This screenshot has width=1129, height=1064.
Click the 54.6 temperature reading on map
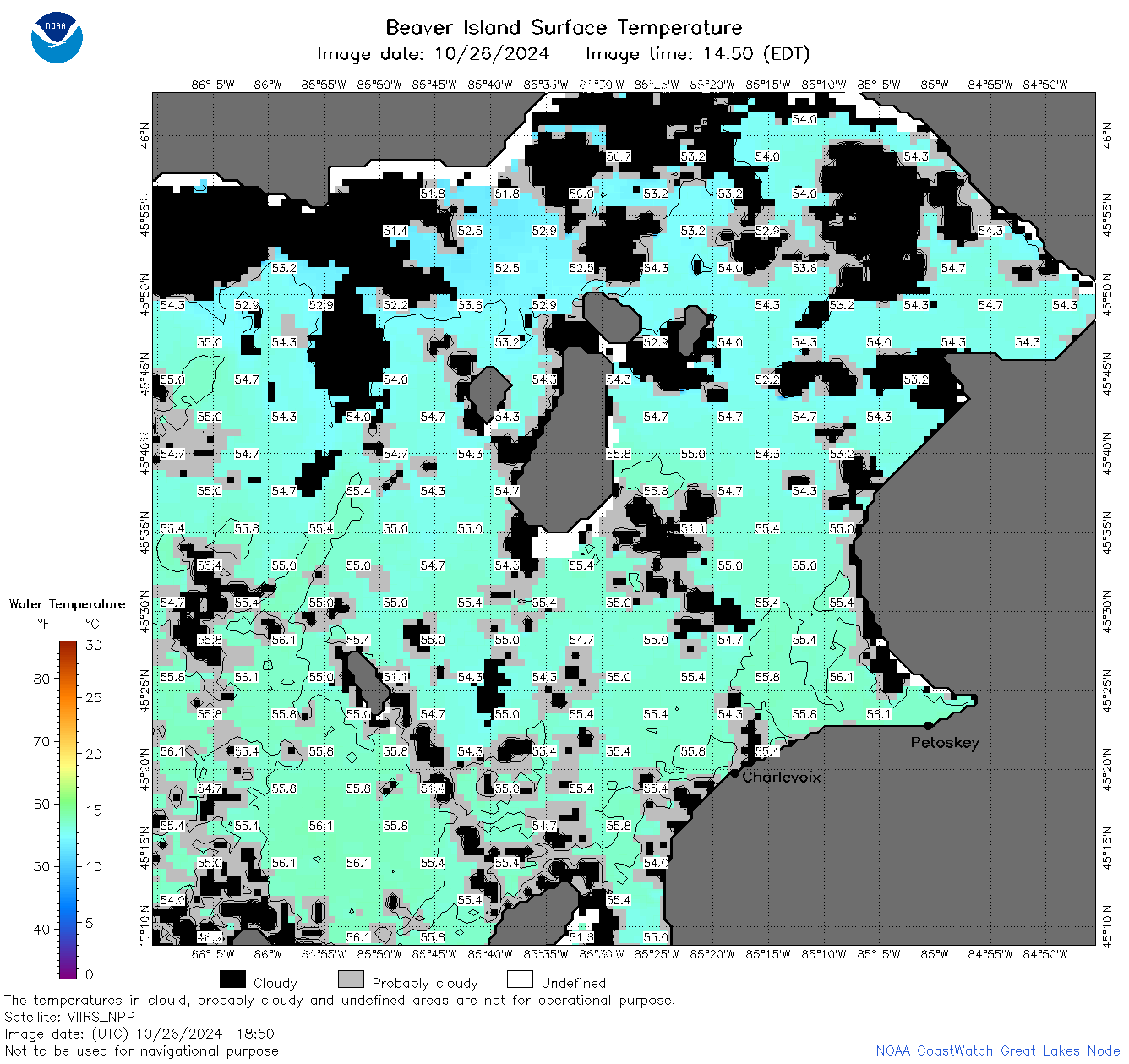656,863
